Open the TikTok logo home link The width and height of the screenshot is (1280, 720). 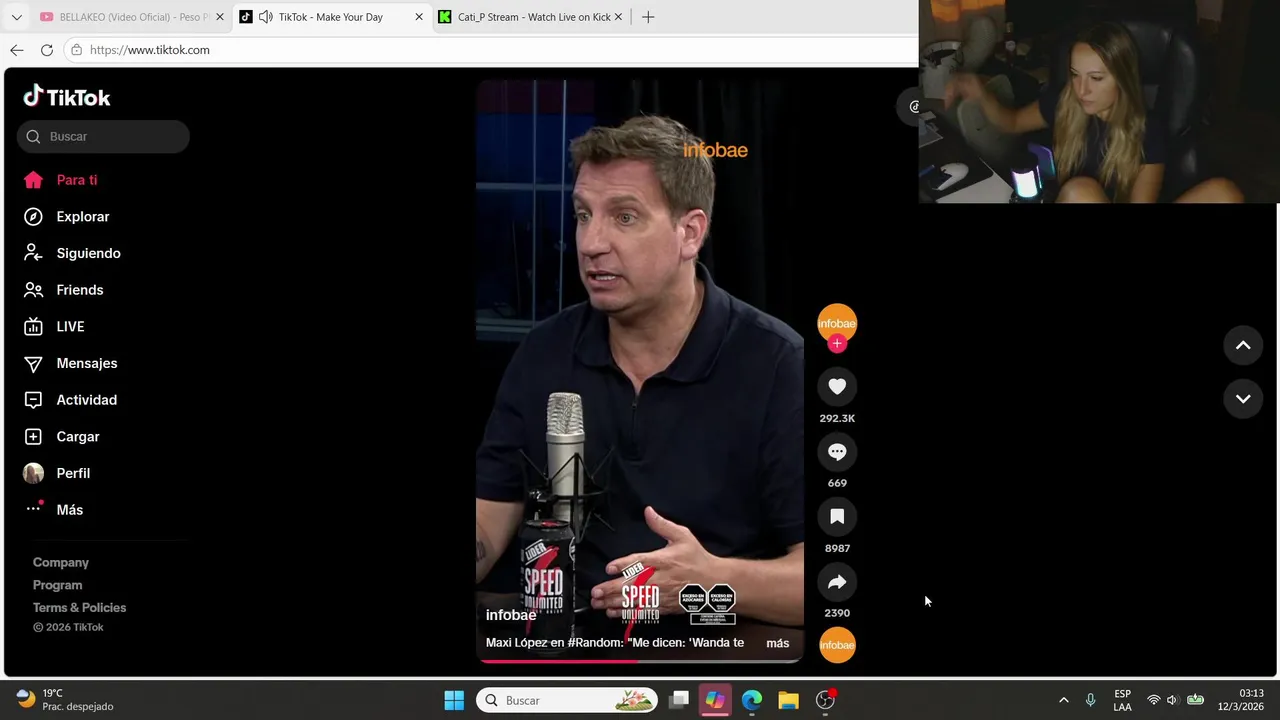[x=67, y=97]
